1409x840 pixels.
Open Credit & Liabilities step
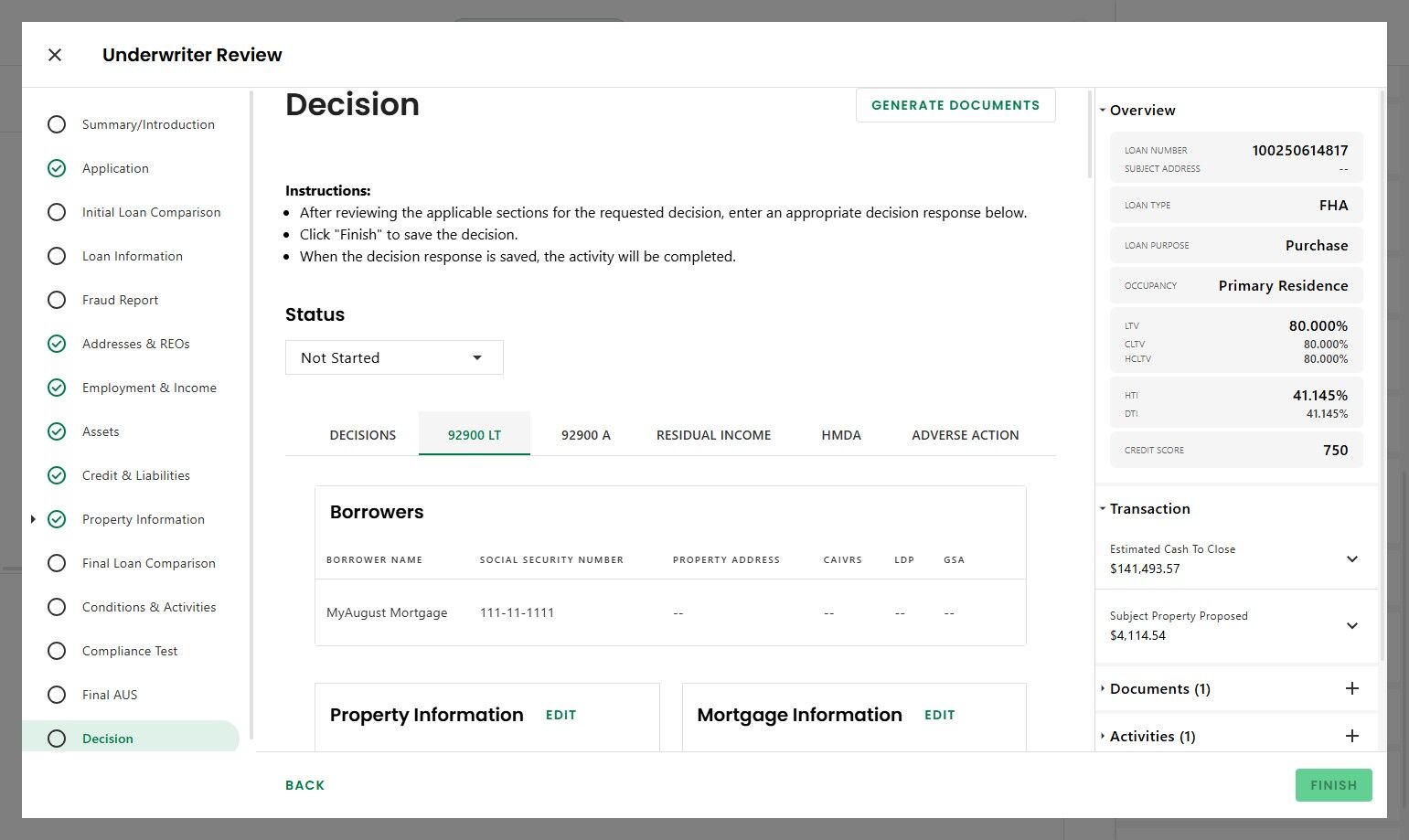(x=136, y=475)
